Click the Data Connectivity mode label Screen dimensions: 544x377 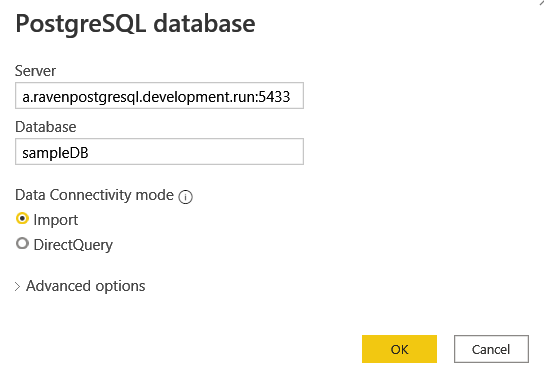pyautogui.click(x=94, y=195)
